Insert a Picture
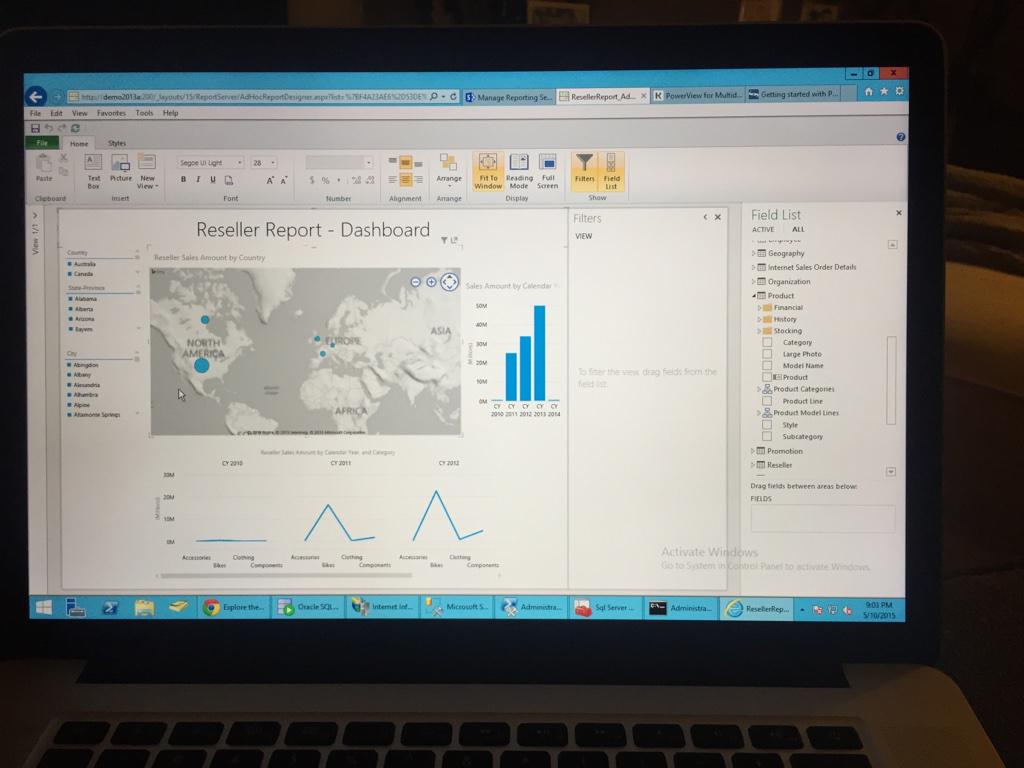 coord(121,167)
